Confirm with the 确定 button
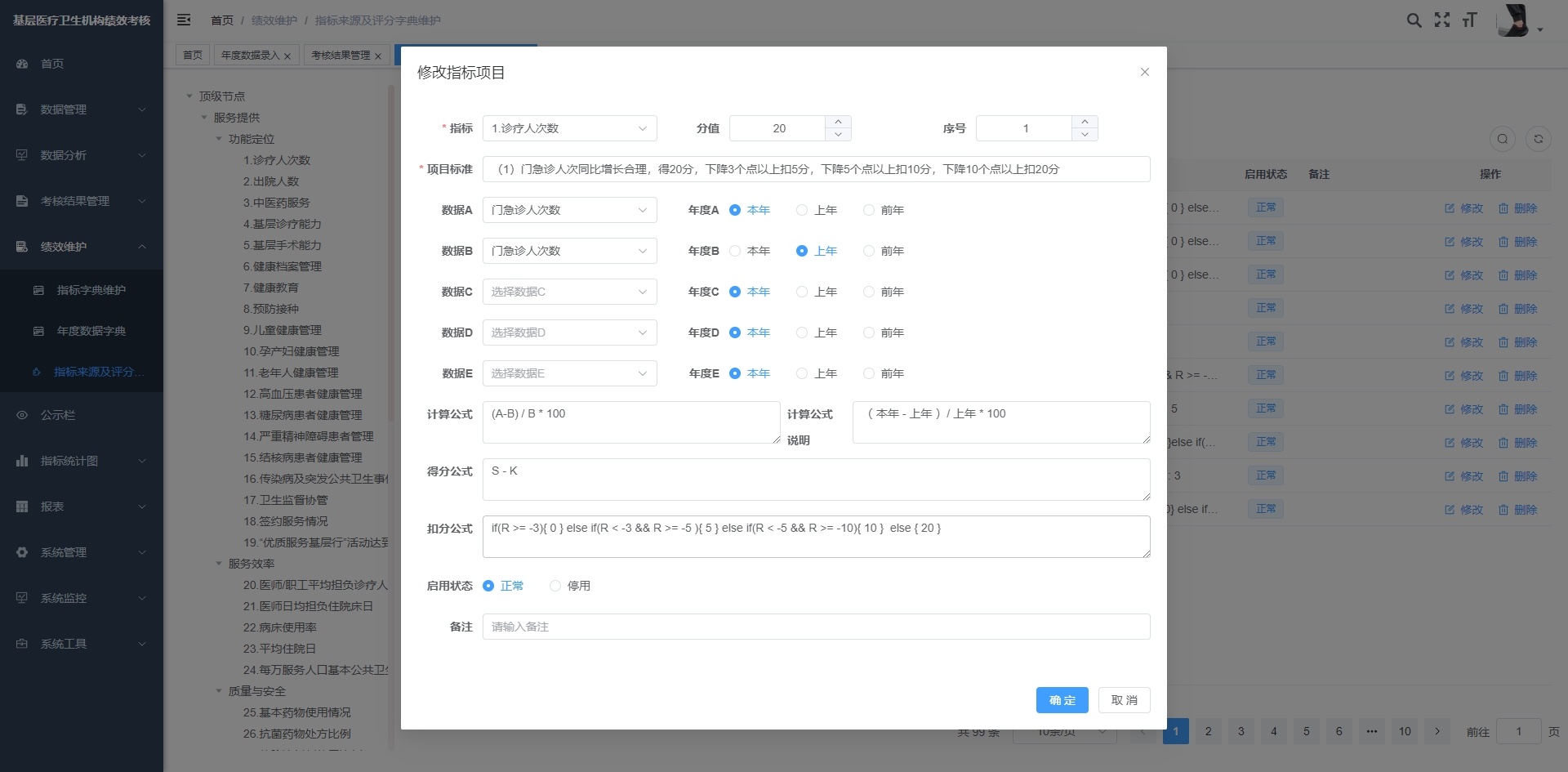The width and height of the screenshot is (1568, 772). pyautogui.click(x=1062, y=700)
